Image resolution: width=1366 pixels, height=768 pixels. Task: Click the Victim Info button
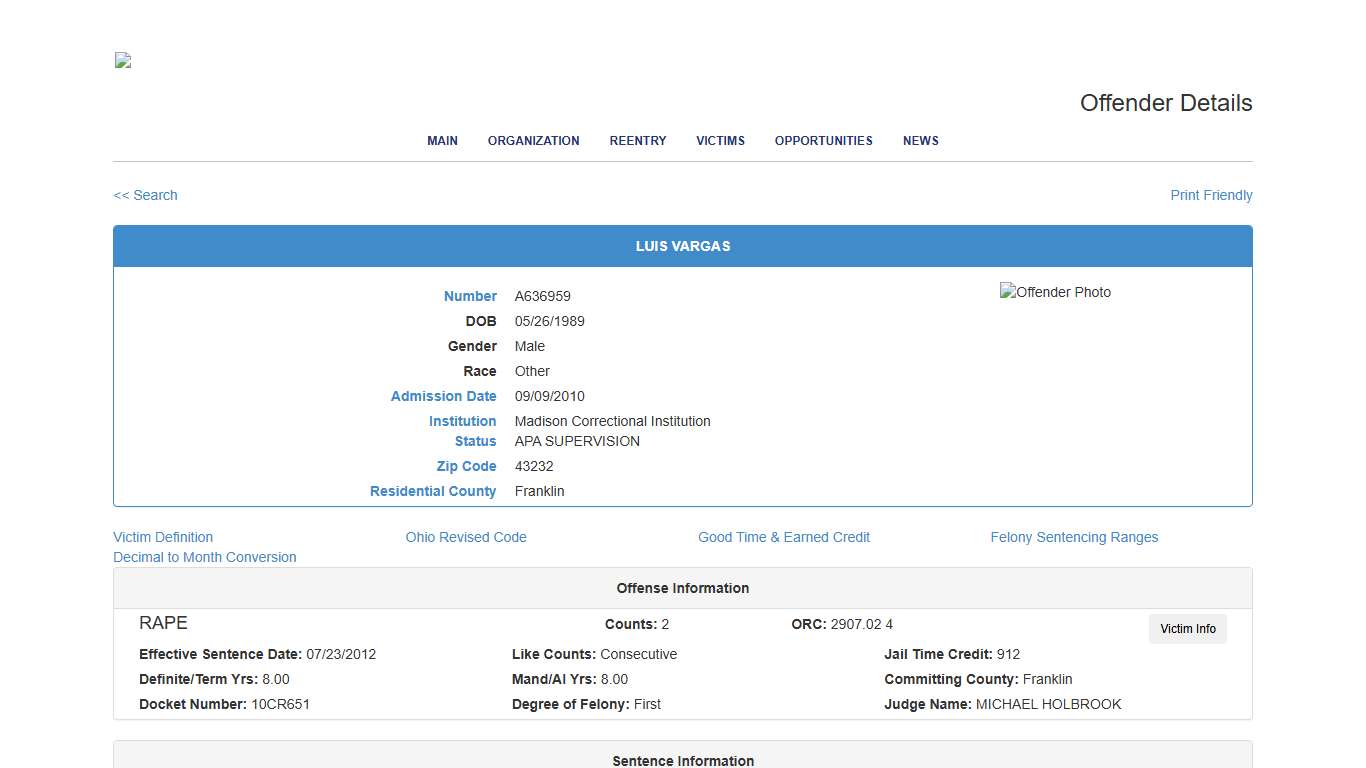[x=1187, y=629]
